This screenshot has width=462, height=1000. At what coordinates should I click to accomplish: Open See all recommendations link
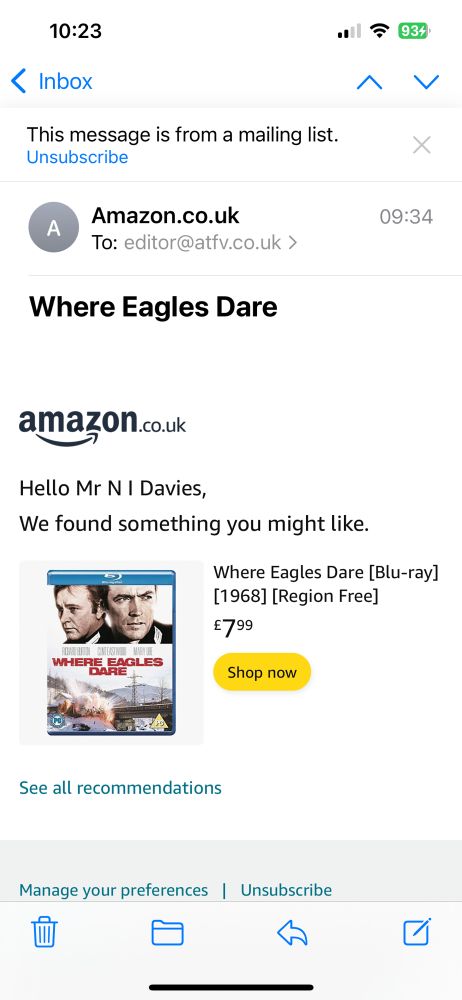120,788
